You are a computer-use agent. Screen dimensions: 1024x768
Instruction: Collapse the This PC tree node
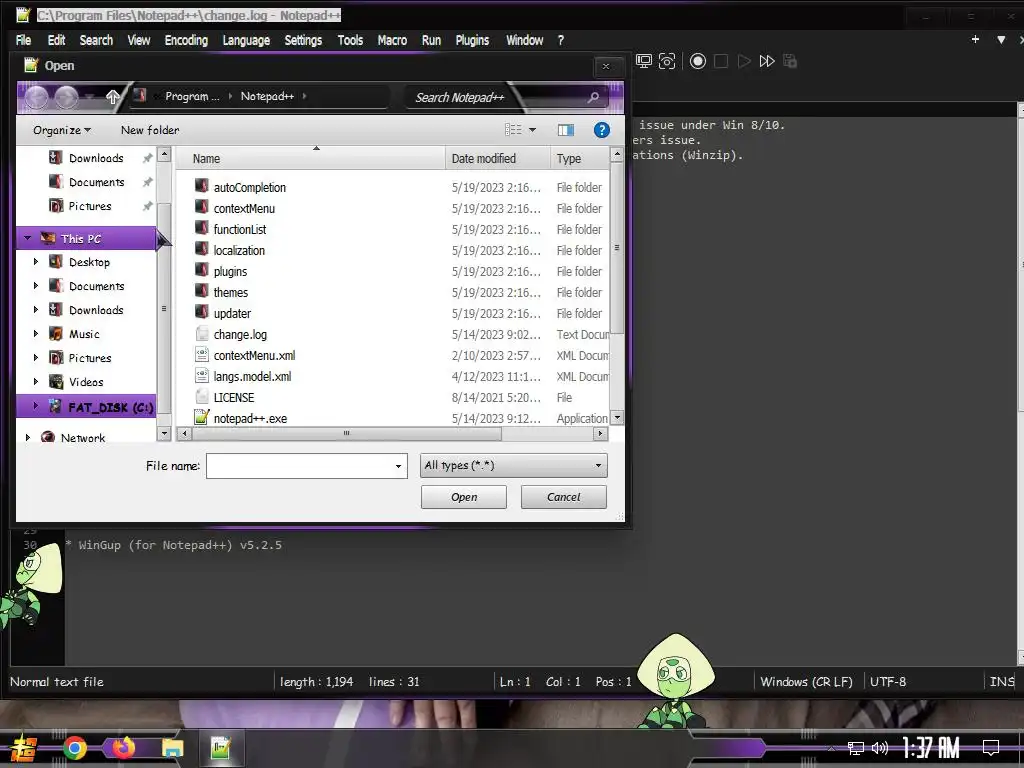pos(27,238)
